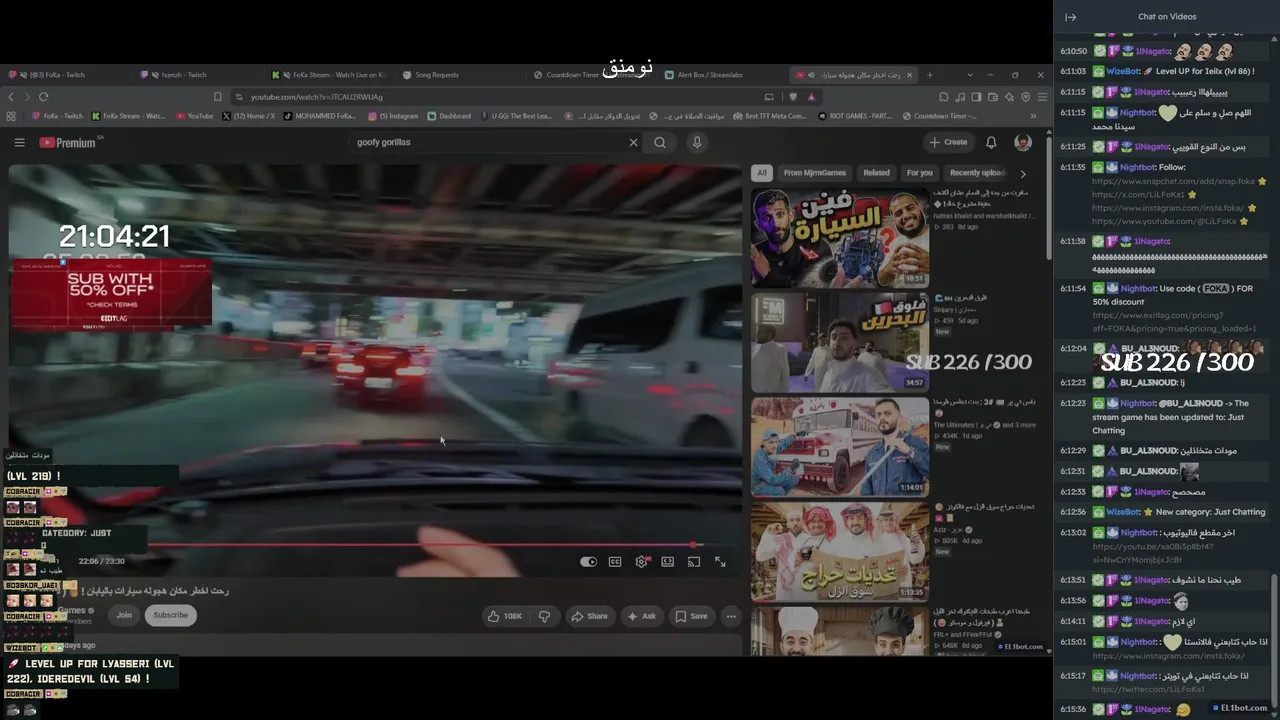This screenshot has height=720, width=1280.
Task: Open YouTube notifications bell
Action: pyautogui.click(x=991, y=142)
